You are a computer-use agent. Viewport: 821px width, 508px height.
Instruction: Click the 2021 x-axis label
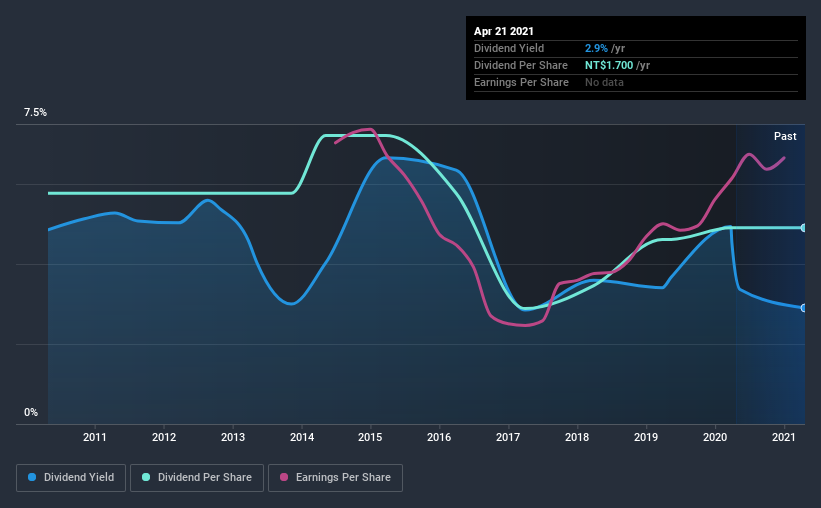[x=784, y=437]
